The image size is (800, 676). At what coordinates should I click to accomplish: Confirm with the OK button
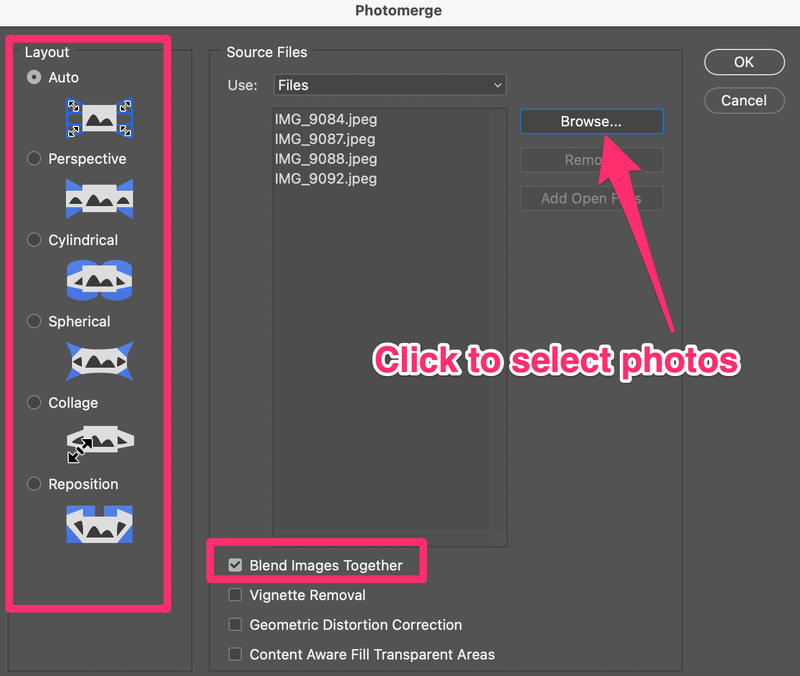pyautogui.click(x=743, y=62)
